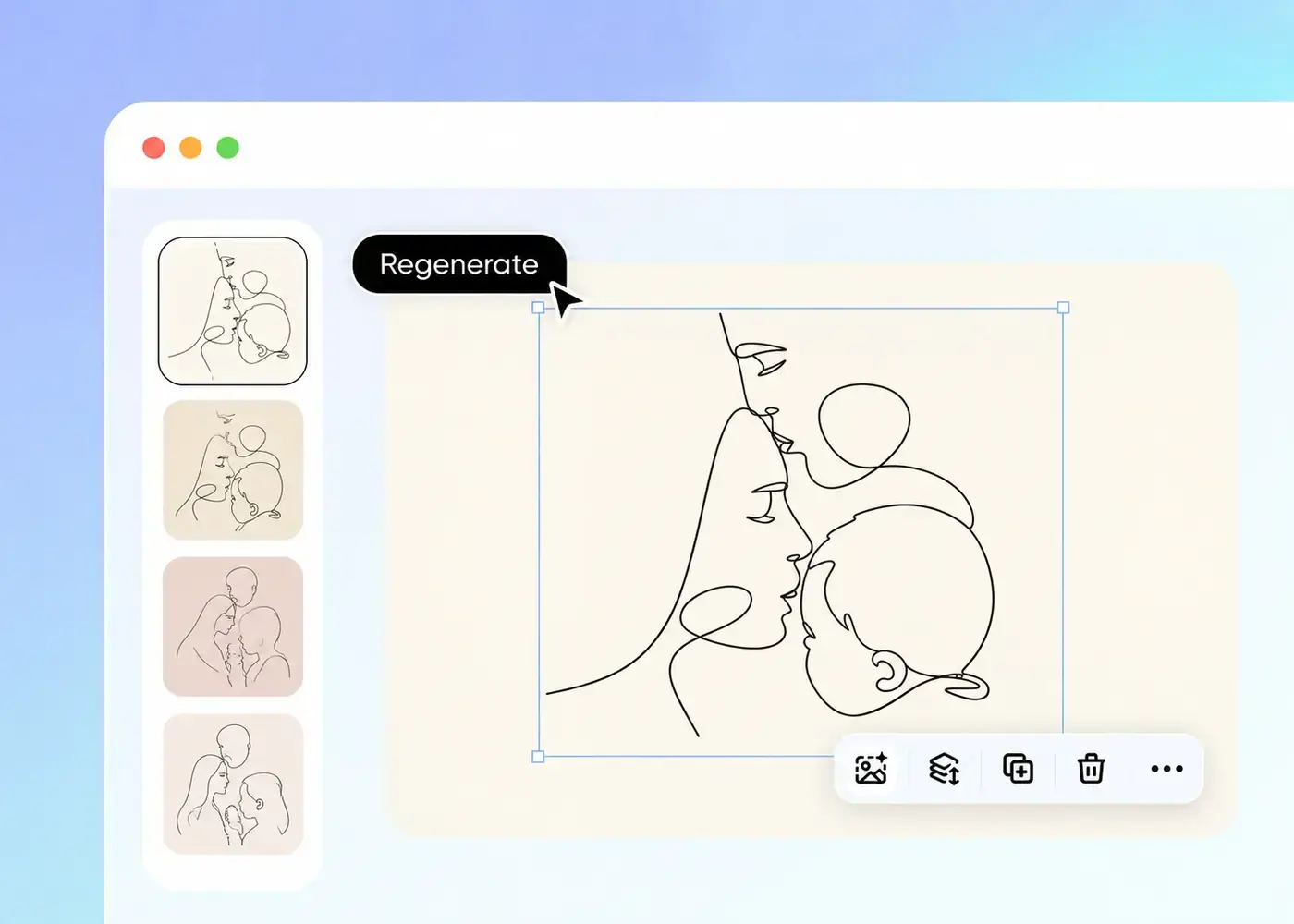This screenshot has height=924, width=1294.
Task: Click the mother and baby line drawing on canvas
Action: pos(801,532)
